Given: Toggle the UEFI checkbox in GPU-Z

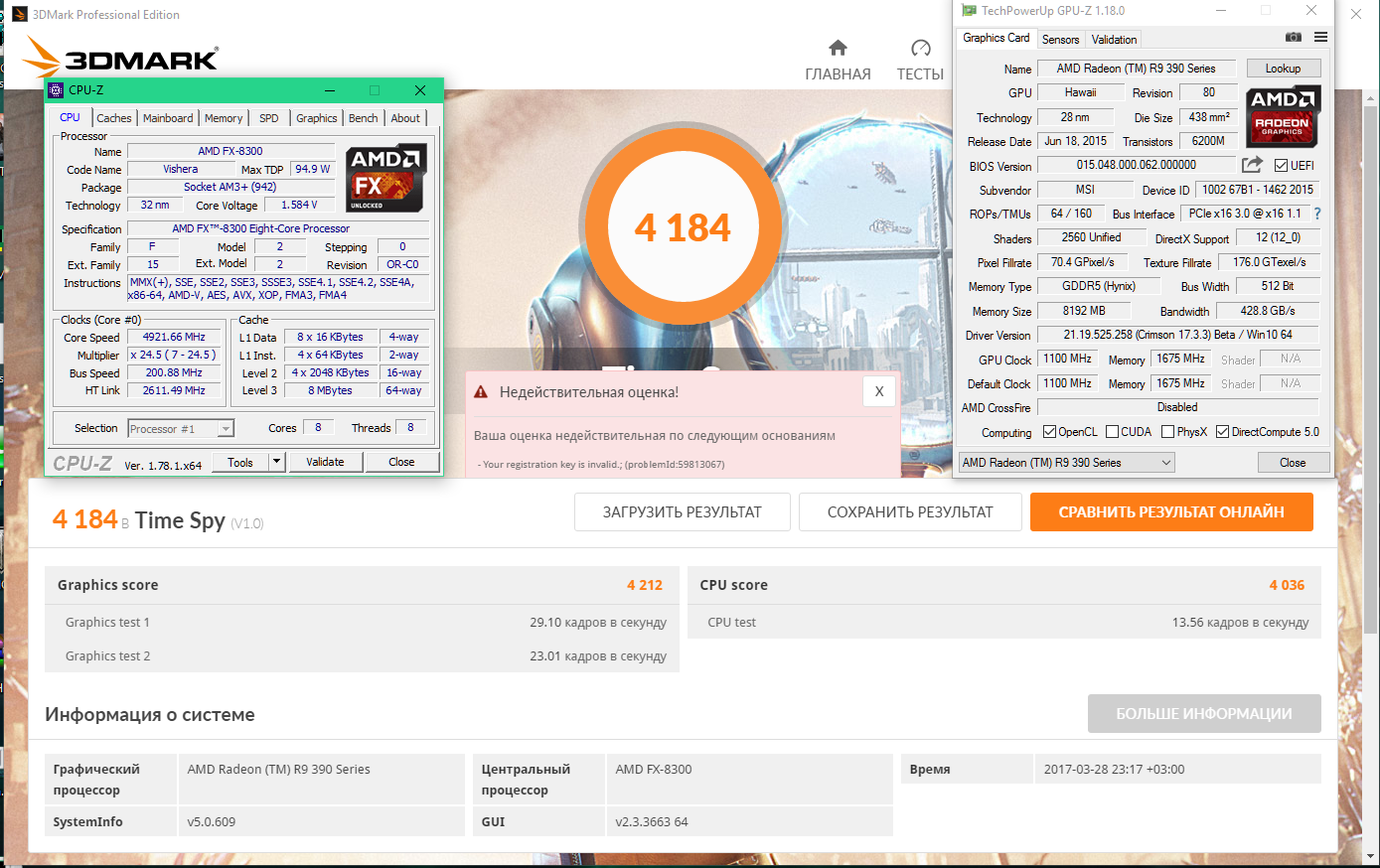Looking at the screenshot, I should point(1282,166).
